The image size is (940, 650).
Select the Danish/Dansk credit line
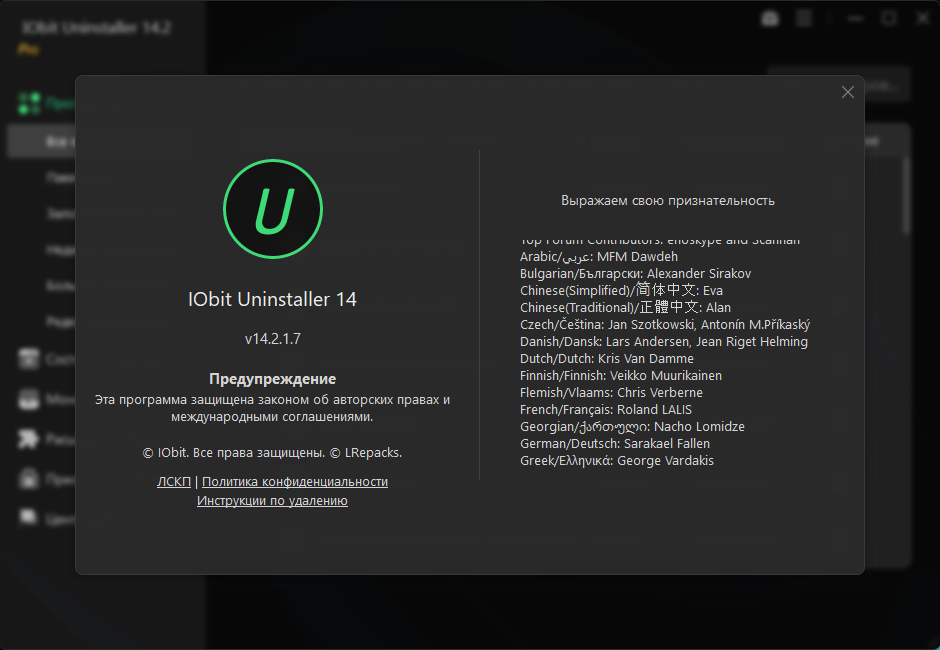(x=664, y=342)
